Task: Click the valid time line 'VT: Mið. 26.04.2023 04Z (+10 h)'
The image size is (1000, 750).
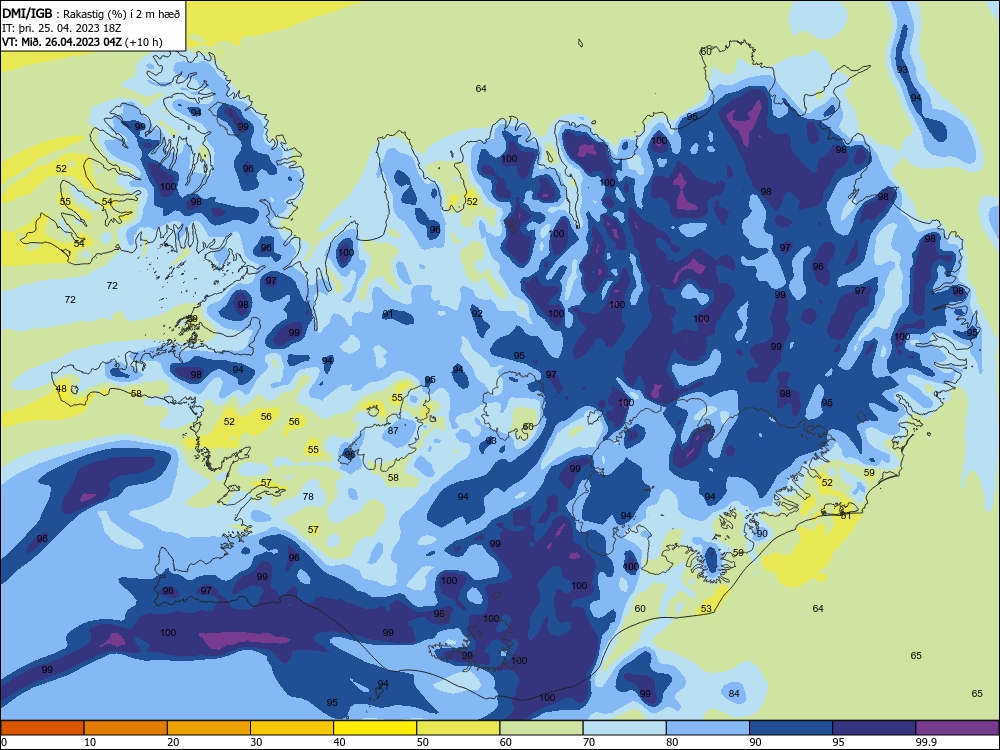Action: [x=82, y=42]
